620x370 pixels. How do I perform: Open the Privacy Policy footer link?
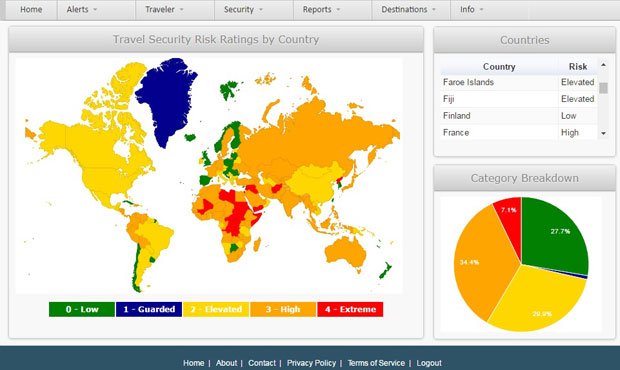(x=311, y=363)
